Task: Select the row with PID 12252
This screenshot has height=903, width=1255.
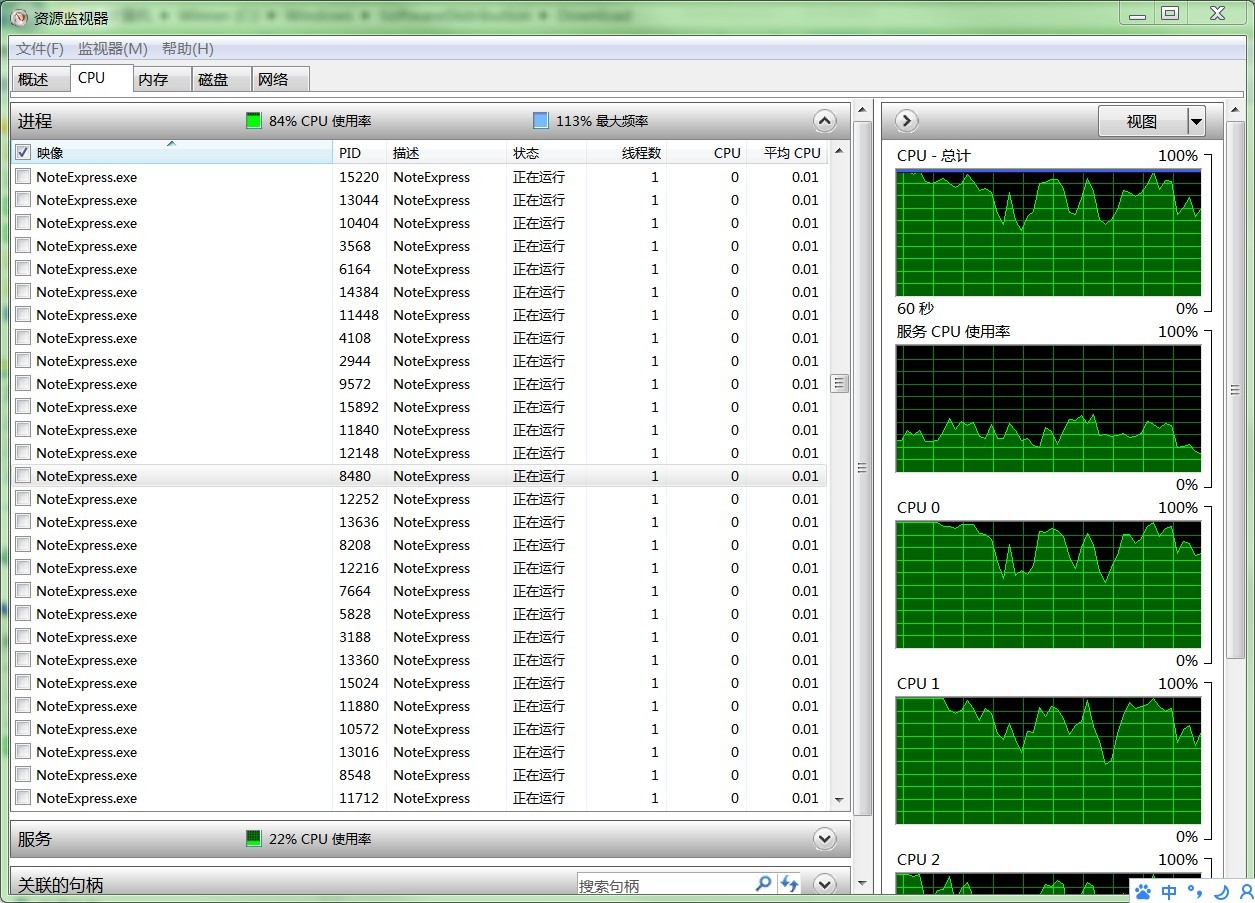Action: (419, 499)
